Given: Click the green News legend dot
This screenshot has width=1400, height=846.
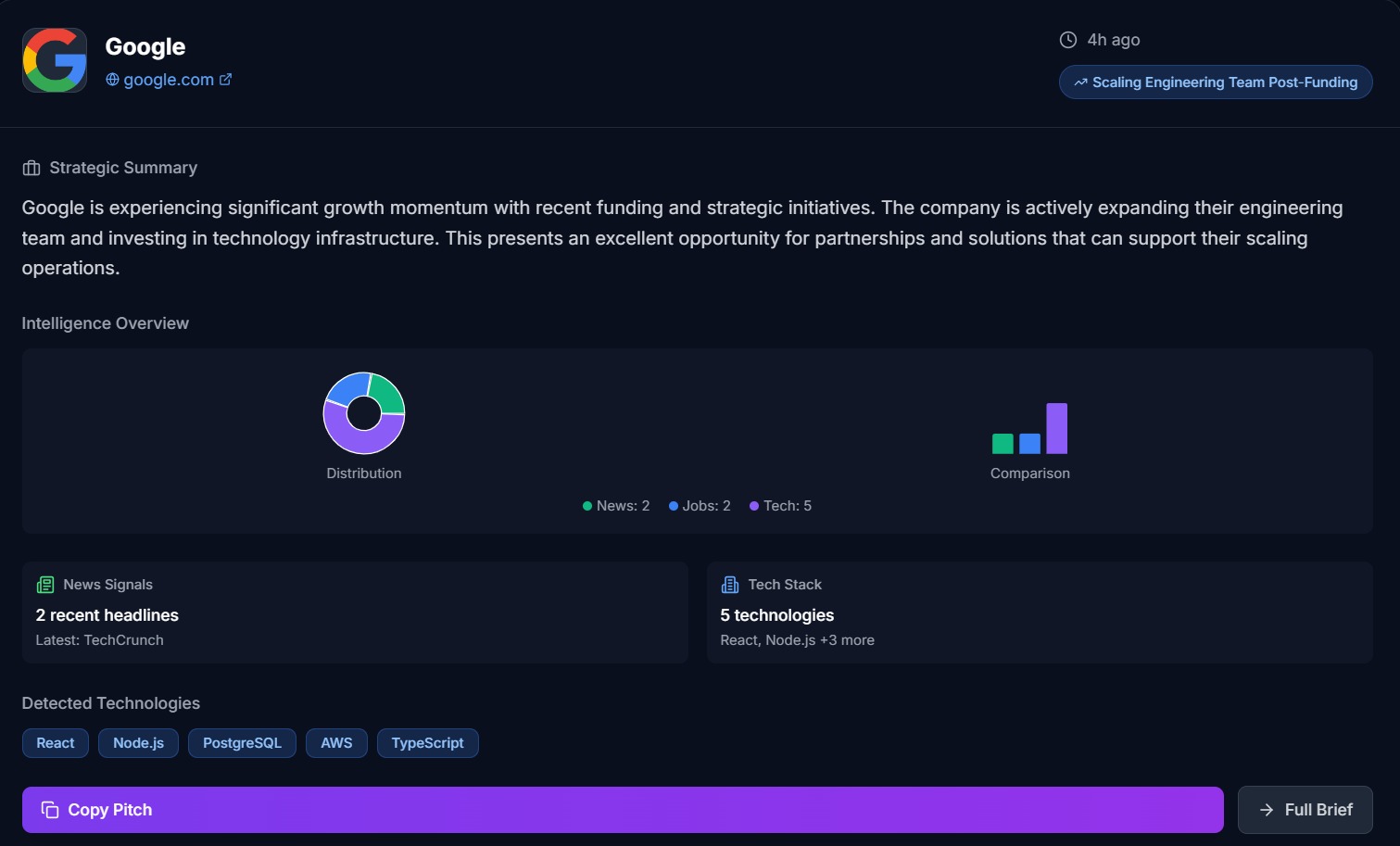Looking at the screenshot, I should point(587,506).
